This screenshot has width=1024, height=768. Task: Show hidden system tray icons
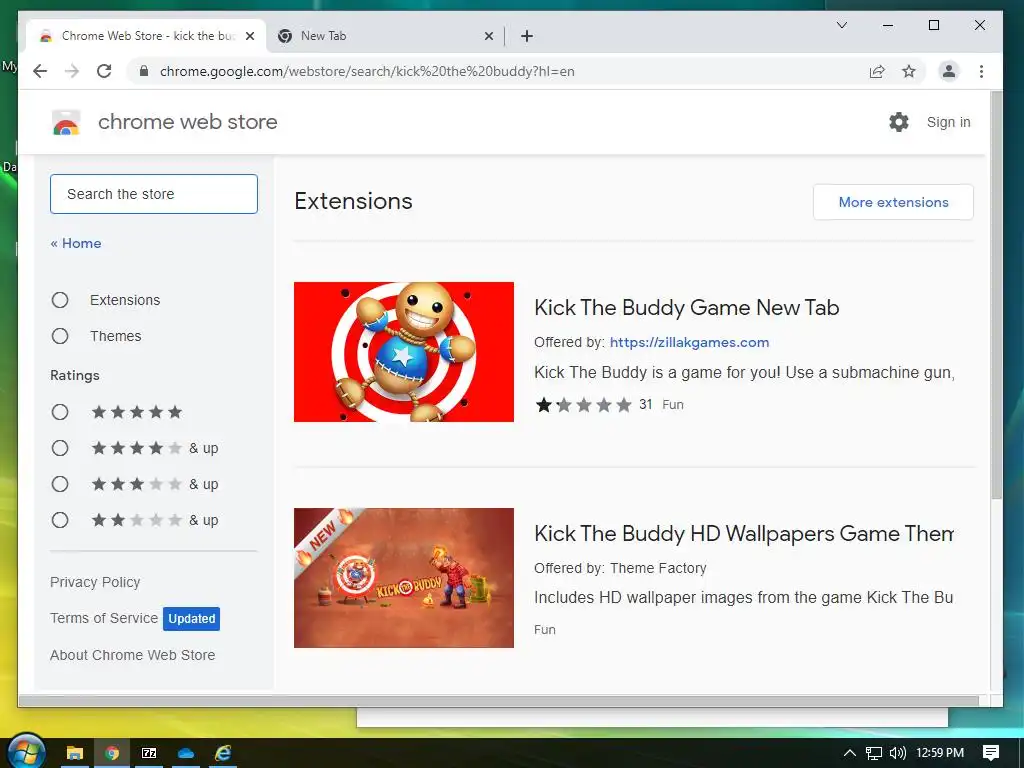point(849,753)
